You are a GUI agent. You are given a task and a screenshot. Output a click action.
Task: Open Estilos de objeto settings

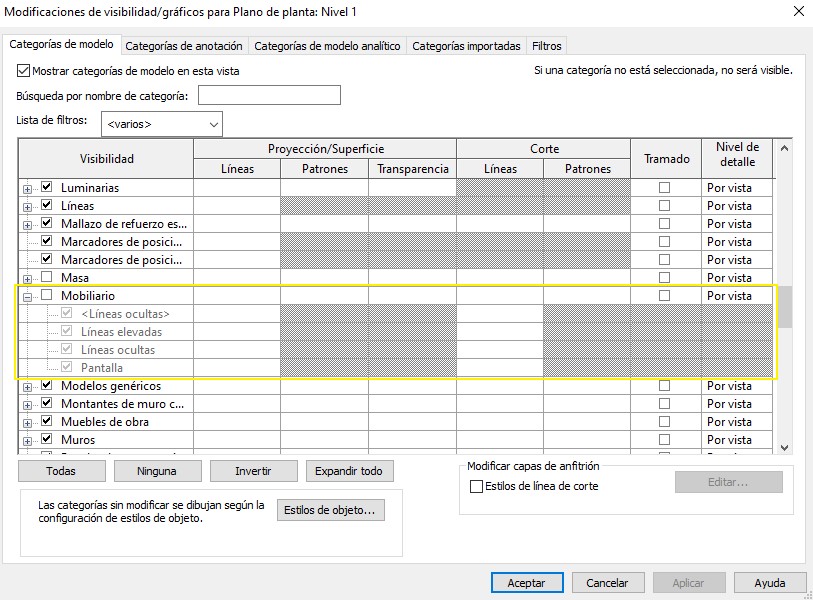pos(330,510)
